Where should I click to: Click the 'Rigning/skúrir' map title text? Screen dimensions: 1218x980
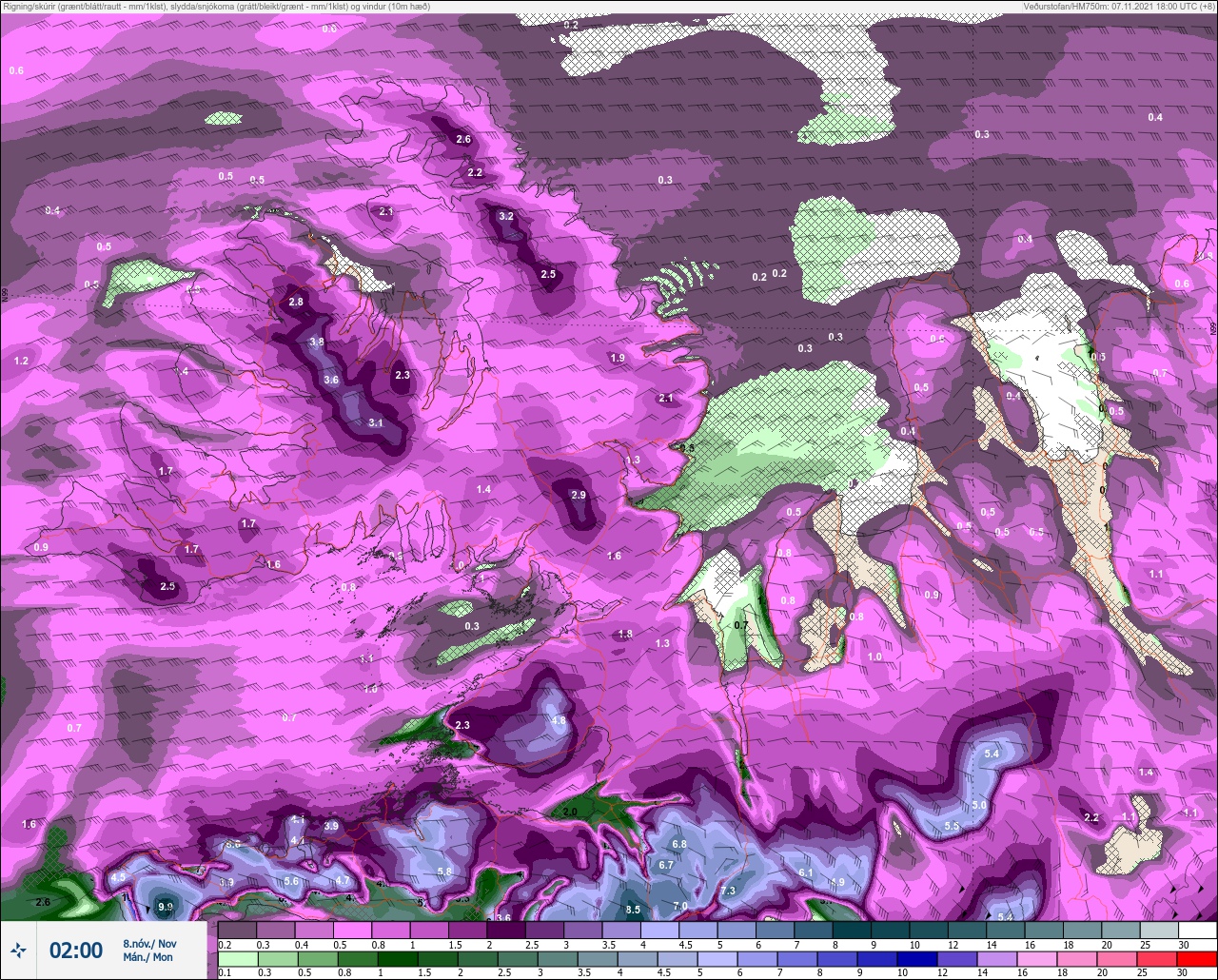pyautogui.click(x=37, y=6)
